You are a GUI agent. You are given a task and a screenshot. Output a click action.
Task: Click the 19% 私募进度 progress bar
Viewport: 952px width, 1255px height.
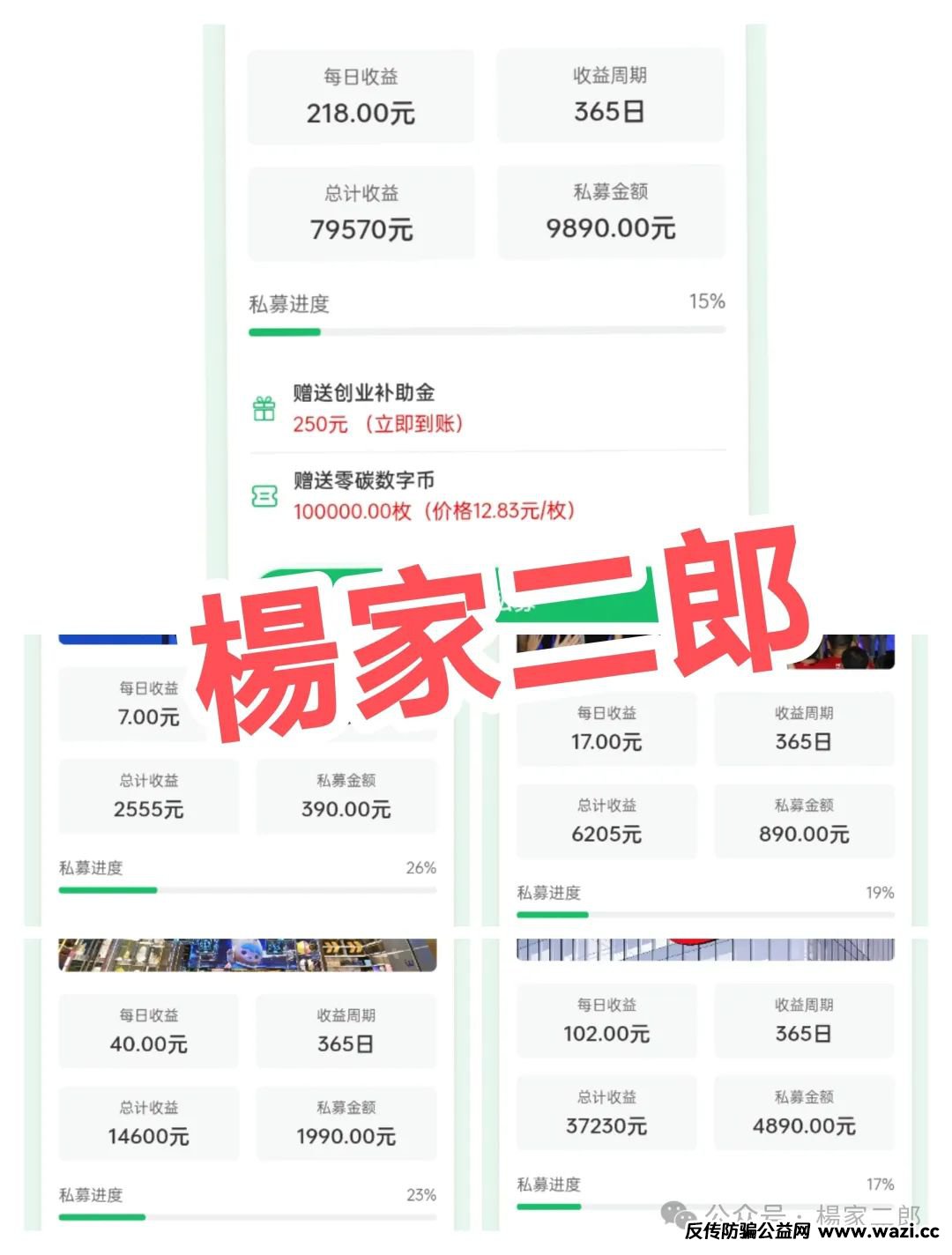tap(705, 915)
